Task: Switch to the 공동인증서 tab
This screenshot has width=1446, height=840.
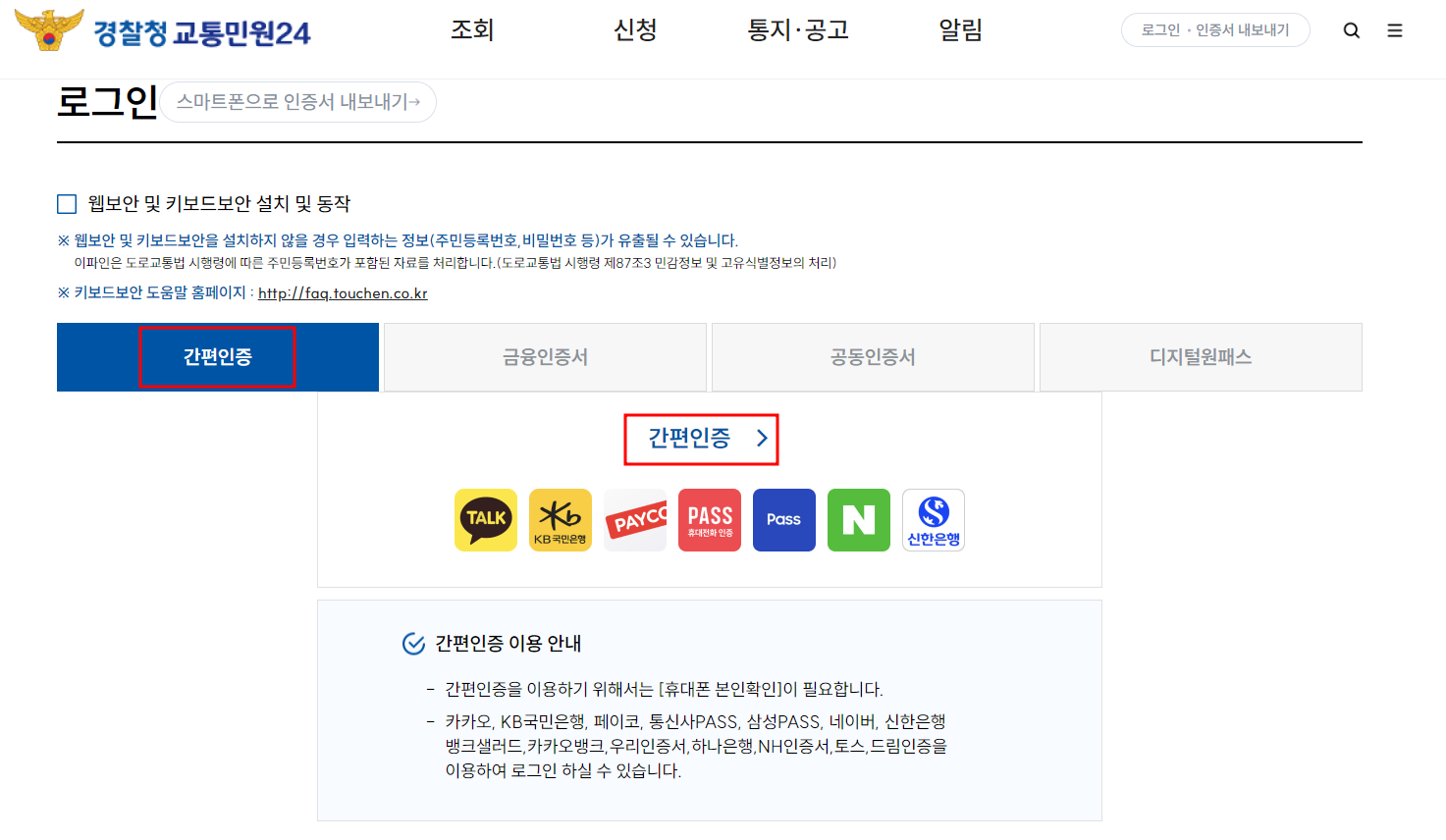Action: click(x=872, y=356)
